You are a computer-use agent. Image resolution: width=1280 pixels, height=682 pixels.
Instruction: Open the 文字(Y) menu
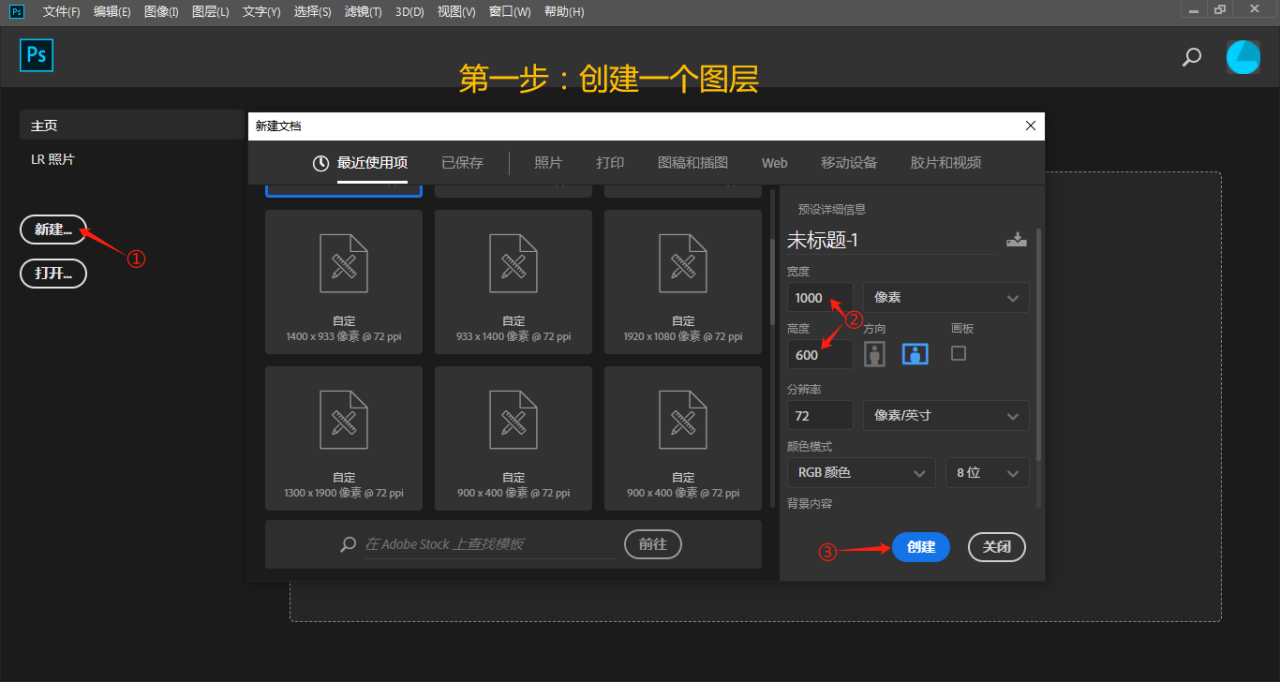pos(261,12)
